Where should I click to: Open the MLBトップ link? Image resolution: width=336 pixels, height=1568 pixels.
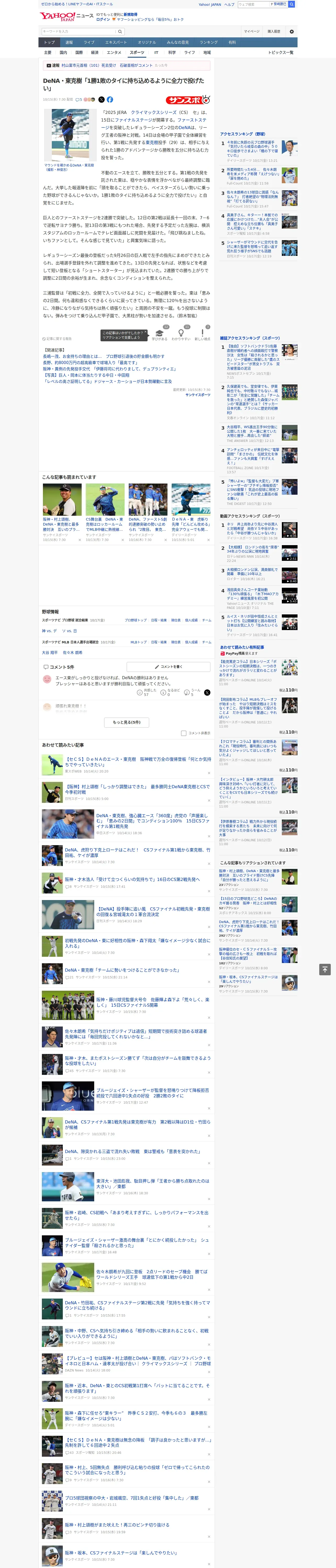tap(138, 642)
